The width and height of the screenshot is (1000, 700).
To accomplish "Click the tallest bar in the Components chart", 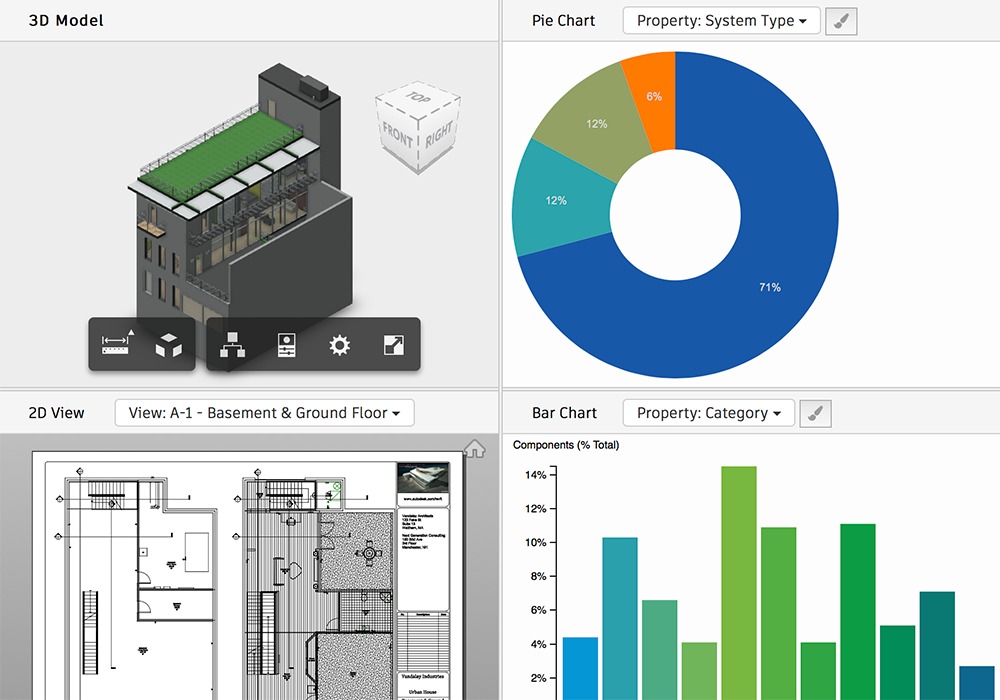I will (x=739, y=580).
